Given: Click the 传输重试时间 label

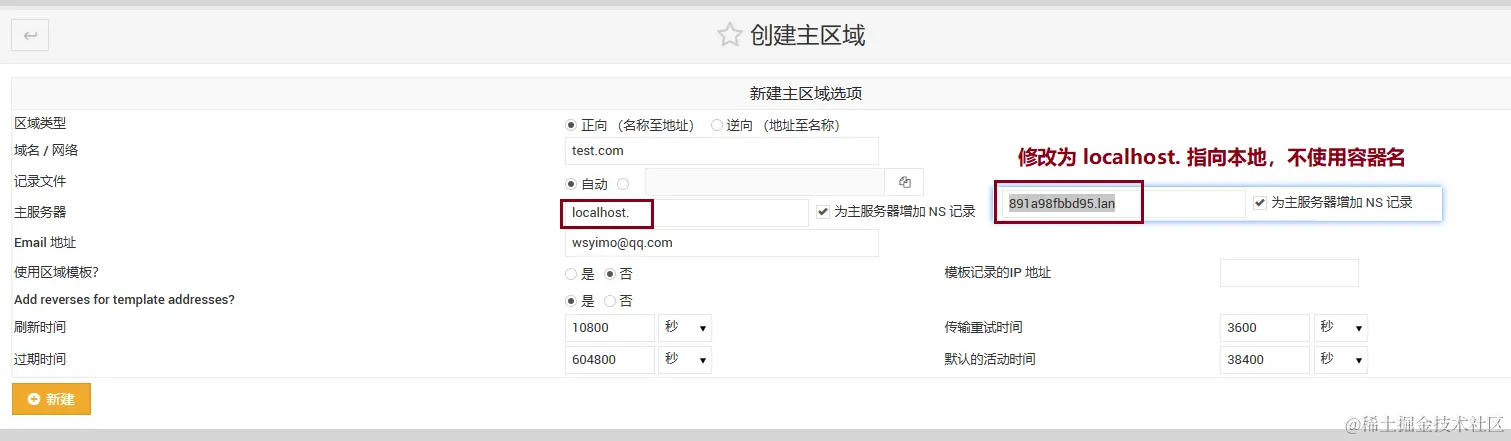Looking at the screenshot, I should tap(983, 328).
